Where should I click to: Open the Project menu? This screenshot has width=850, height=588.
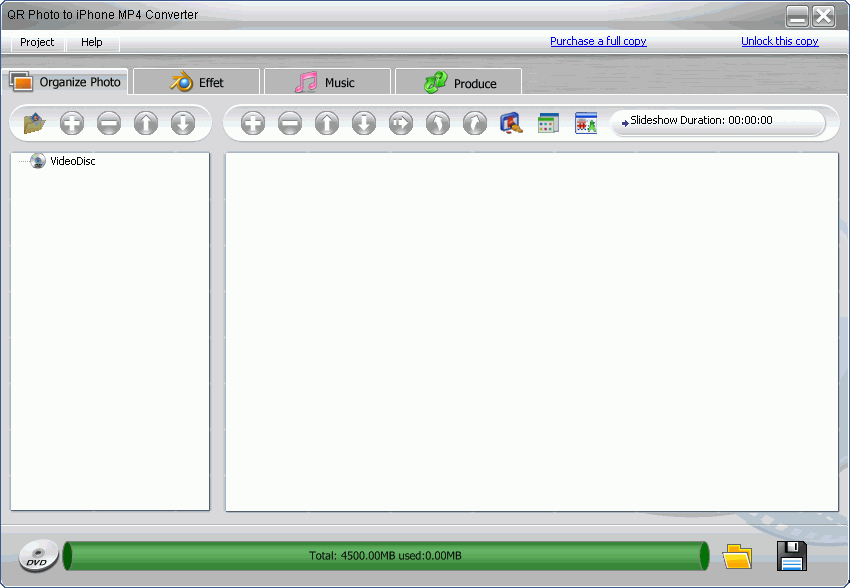[x=37, y=42]
